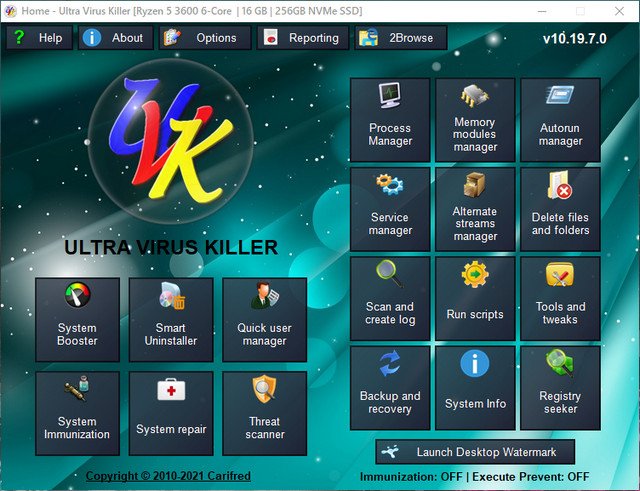Launch Memory modules manager
The height and width of the screenshot is (491, 640).
(x=475, y=119)
